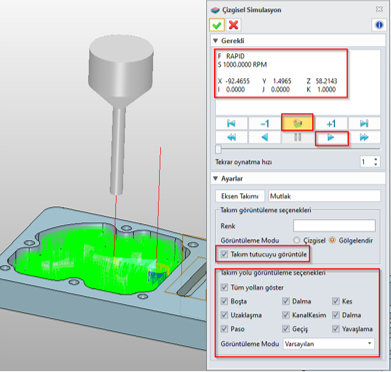Click the fast rewind double-arrow button
The image size is (391, 372).
(231, 137)
